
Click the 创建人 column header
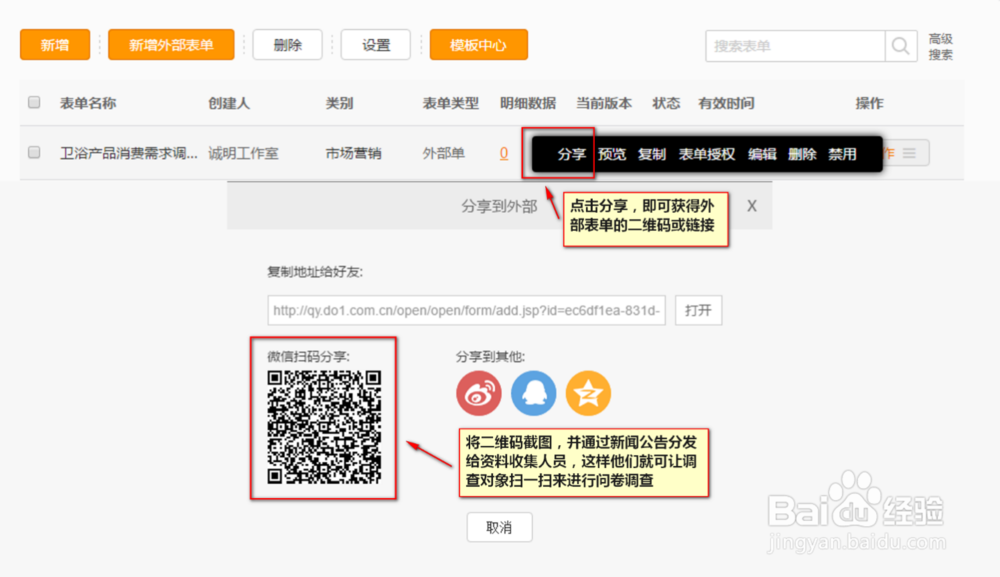coord(229,103)
